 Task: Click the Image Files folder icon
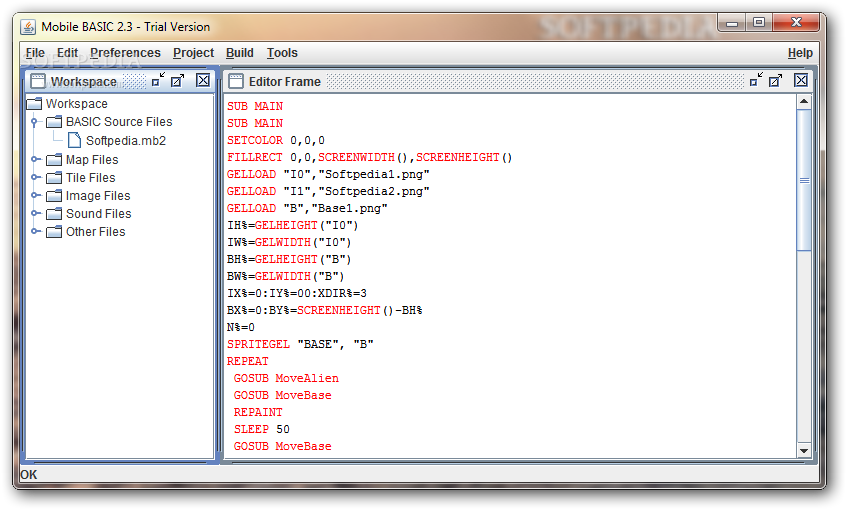click(54, 196)
